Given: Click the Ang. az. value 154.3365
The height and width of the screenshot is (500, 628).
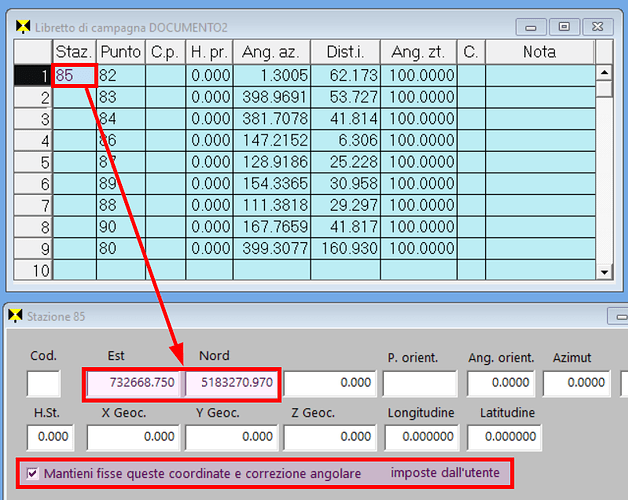Looking at the screenshot, I should (x=272, y=183).
